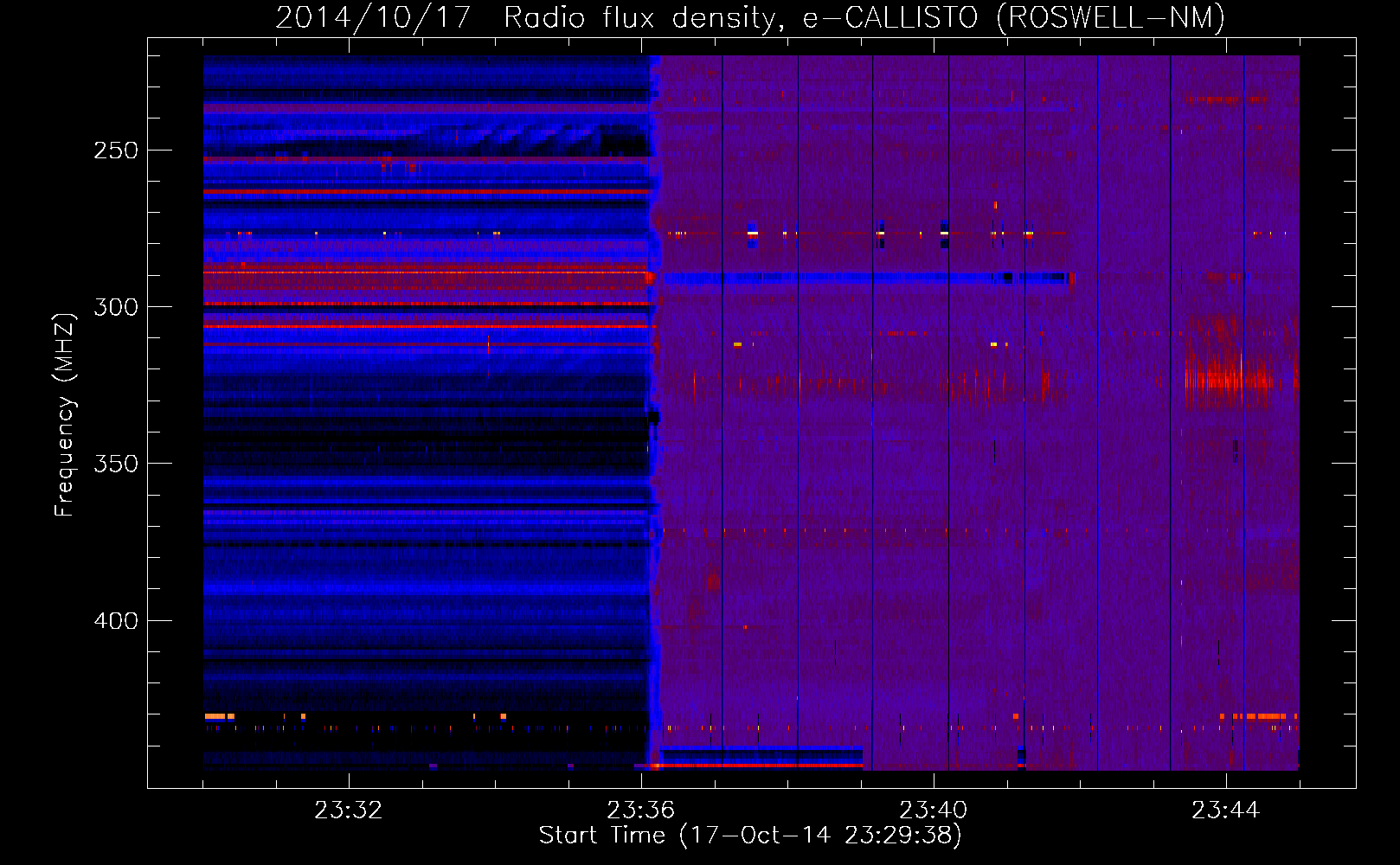Click the 400 frequency axis label
This screenshot has width=1400, height=865.
coord(116,621)
